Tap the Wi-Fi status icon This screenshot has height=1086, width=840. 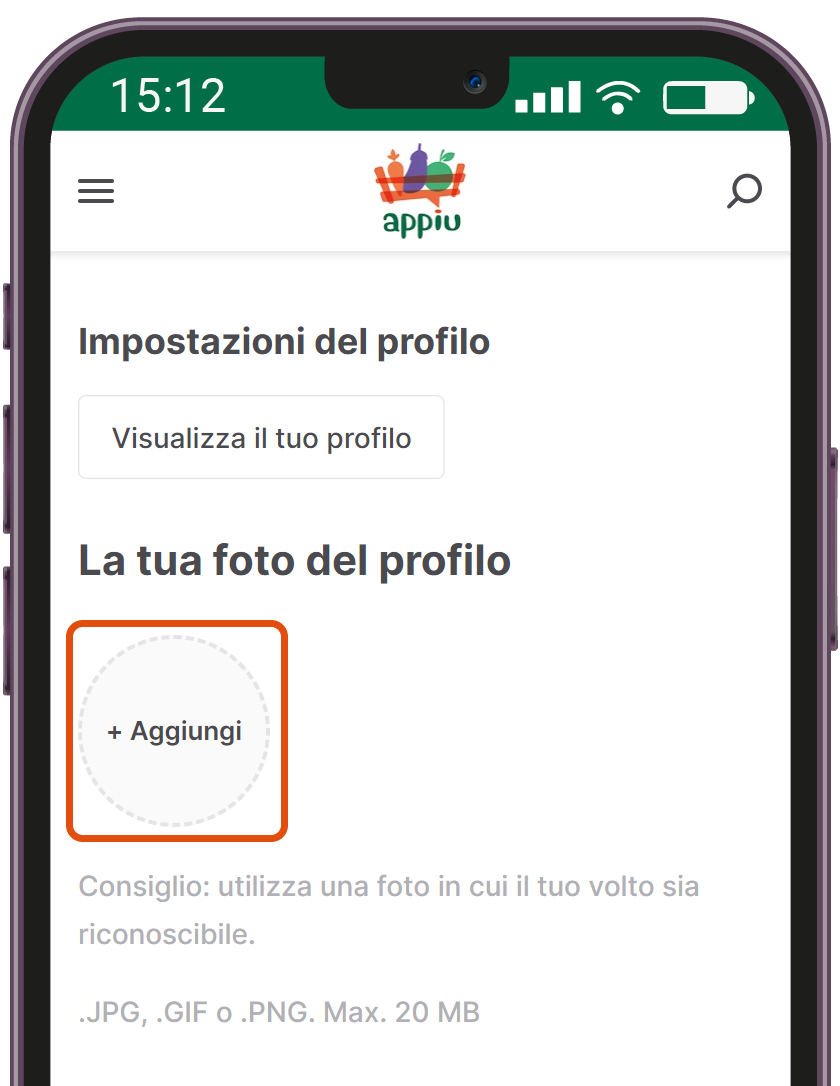pyautogui.click(x=618, y=96)
